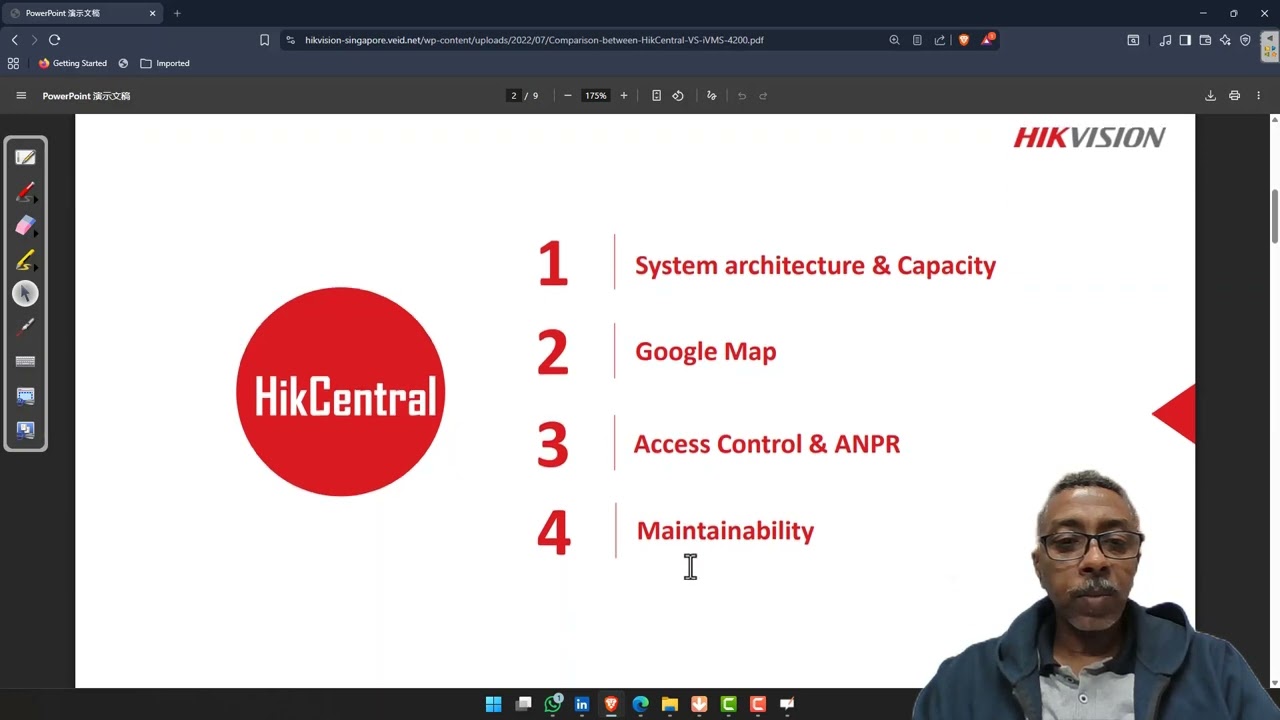Reload the current page

click(x=55, y=40)
